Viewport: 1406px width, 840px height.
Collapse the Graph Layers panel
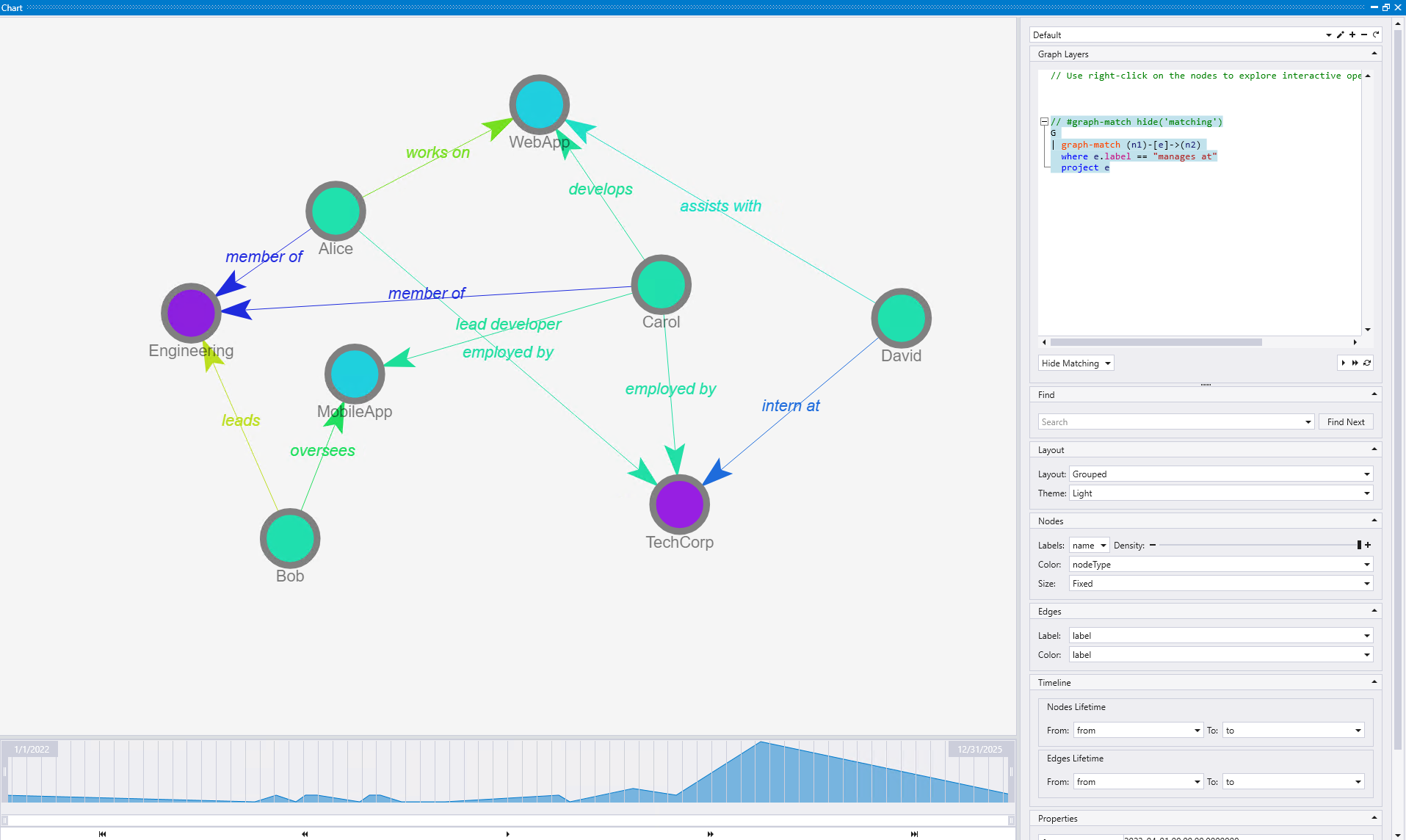[x=1374, y=54]
